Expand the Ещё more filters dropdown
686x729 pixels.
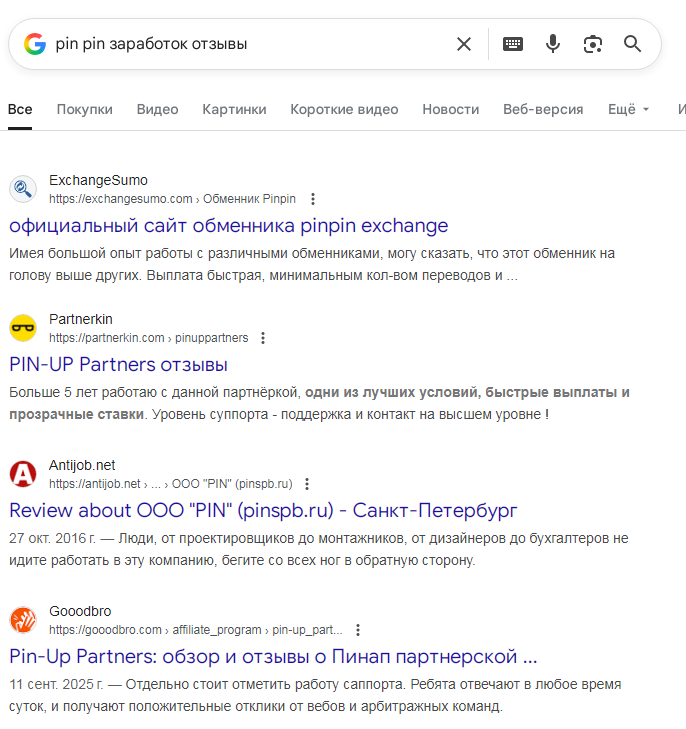coord(628,109)
